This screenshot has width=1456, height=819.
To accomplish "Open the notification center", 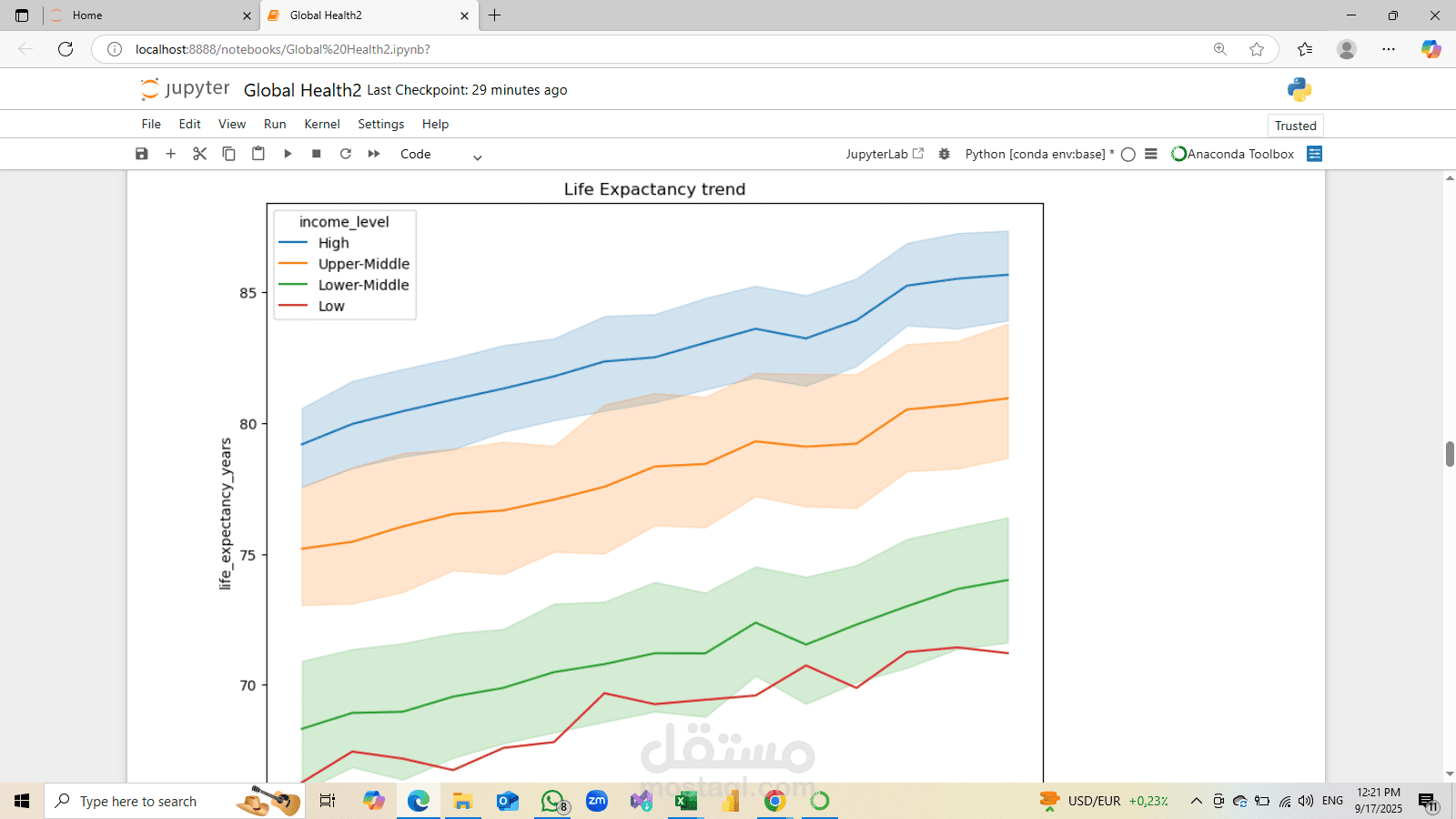I will (x=1428, y=802).
